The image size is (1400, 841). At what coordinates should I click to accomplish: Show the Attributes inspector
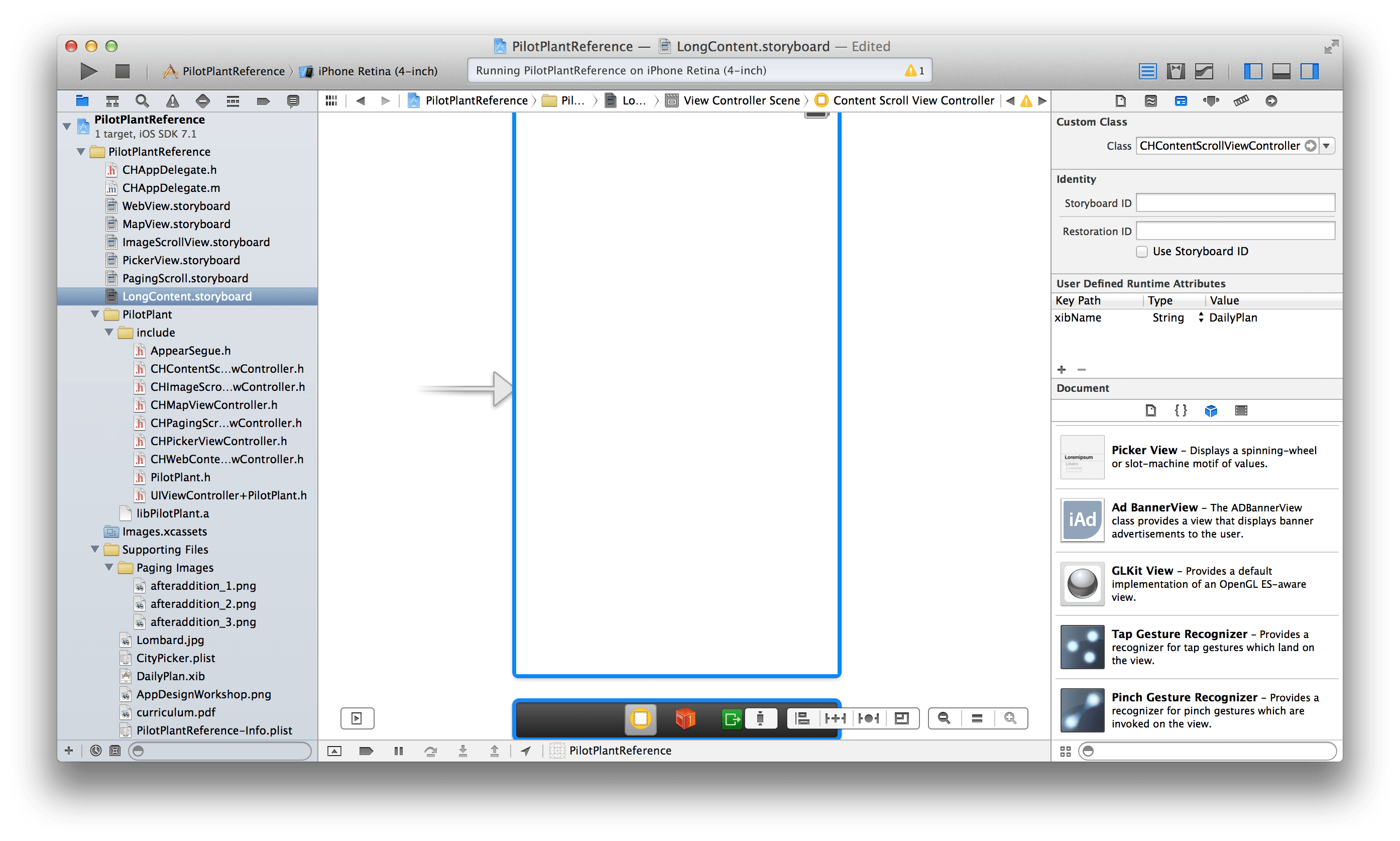1211,101
